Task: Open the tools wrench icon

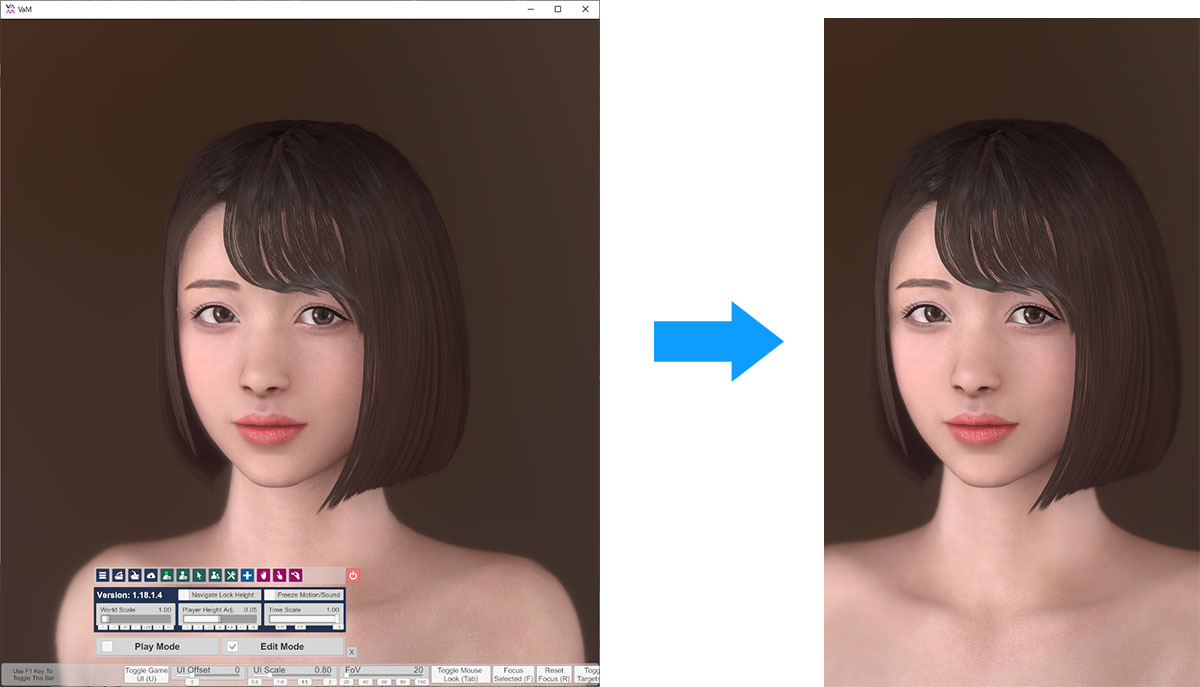Action: (231, 575)
